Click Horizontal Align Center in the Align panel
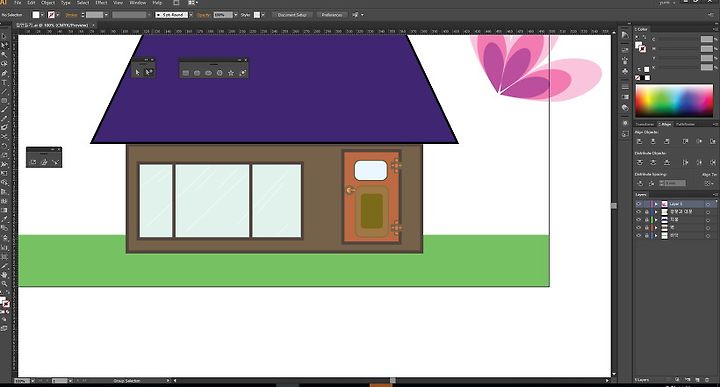 [653, 141]
